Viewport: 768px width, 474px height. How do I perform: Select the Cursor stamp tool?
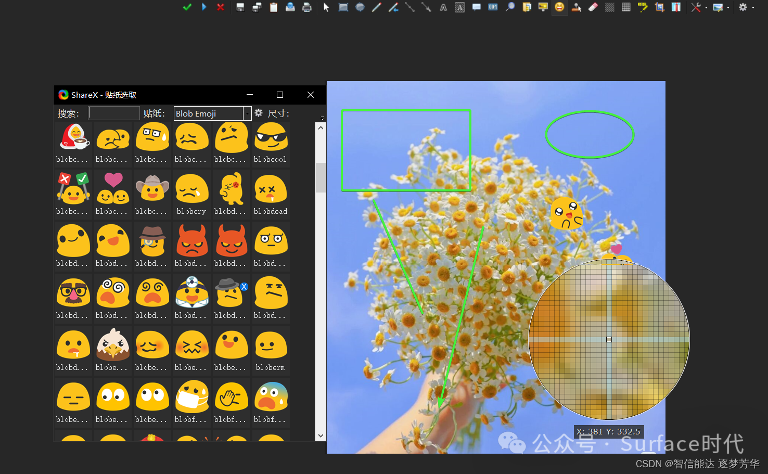coord(576,7)
